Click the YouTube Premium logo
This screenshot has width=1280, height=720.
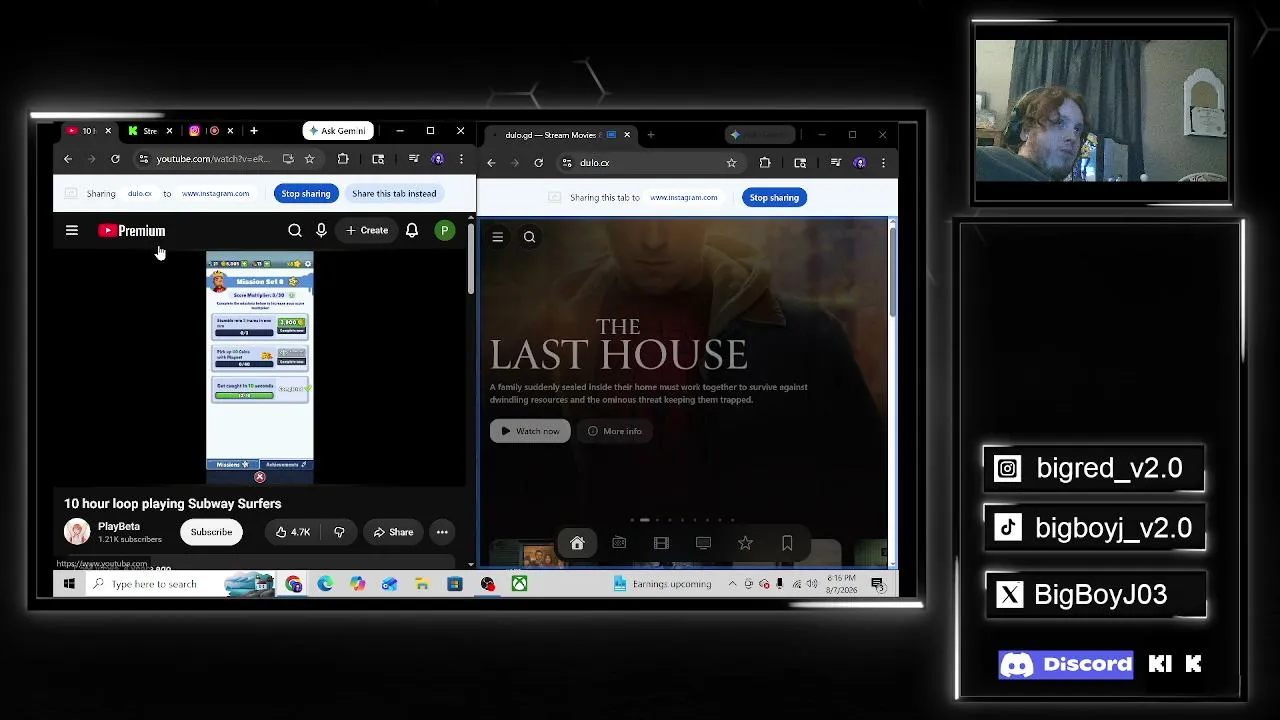(132, 231)
